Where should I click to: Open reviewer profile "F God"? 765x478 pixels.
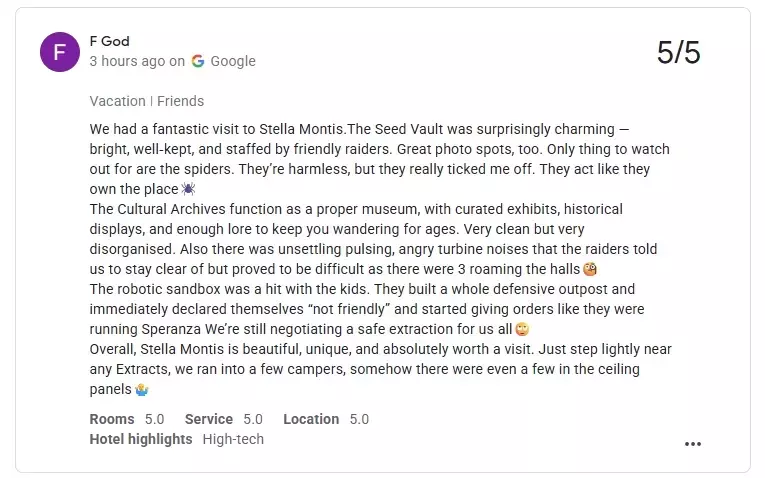(x=109, y=42)
